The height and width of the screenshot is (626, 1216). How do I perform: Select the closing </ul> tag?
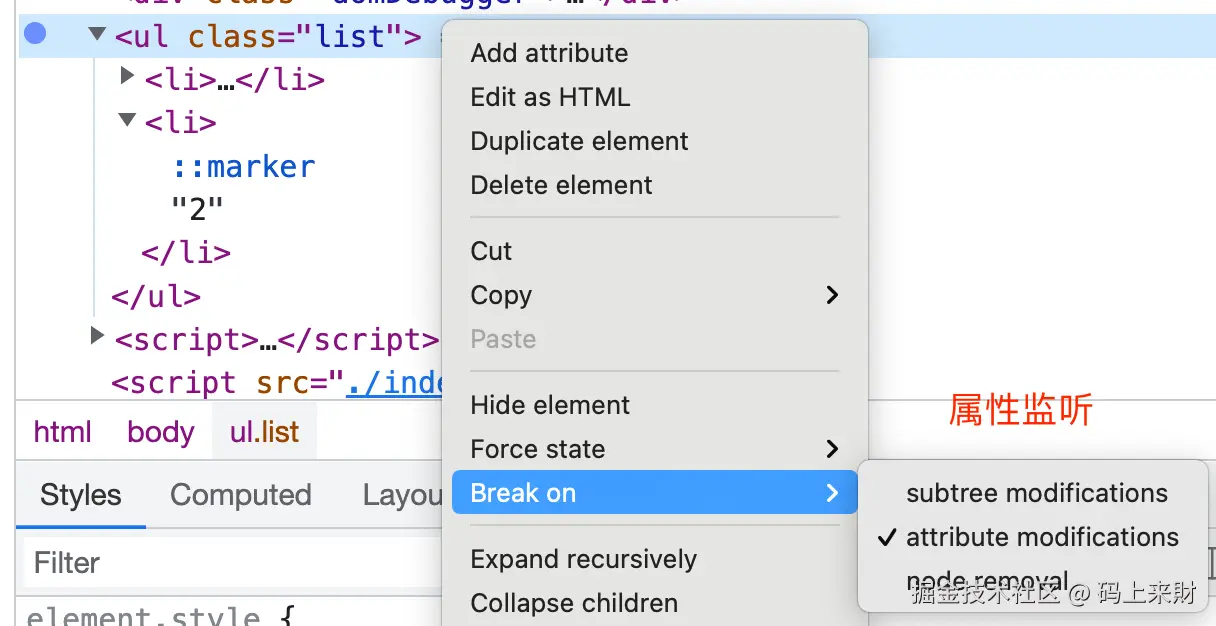point(156,297)
